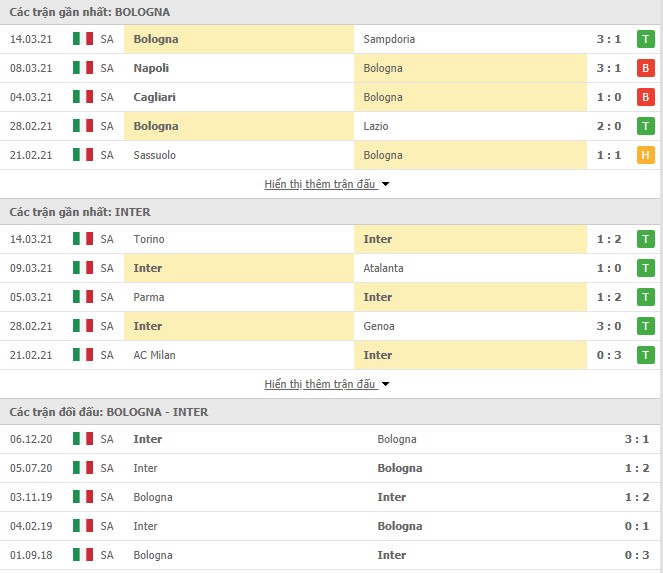This screenshot has height=573, width=663.
Task: Open the 05.07.20 Inter vs Bologna head-to-head
Action: [330, 468]
